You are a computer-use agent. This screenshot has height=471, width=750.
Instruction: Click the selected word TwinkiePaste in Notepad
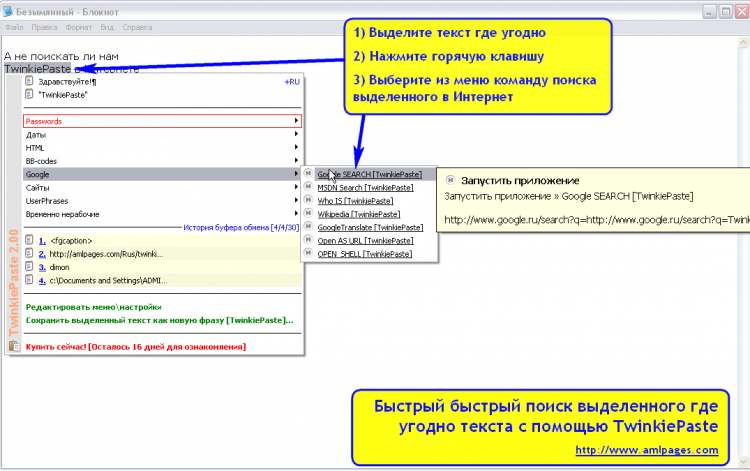(37, 69)
